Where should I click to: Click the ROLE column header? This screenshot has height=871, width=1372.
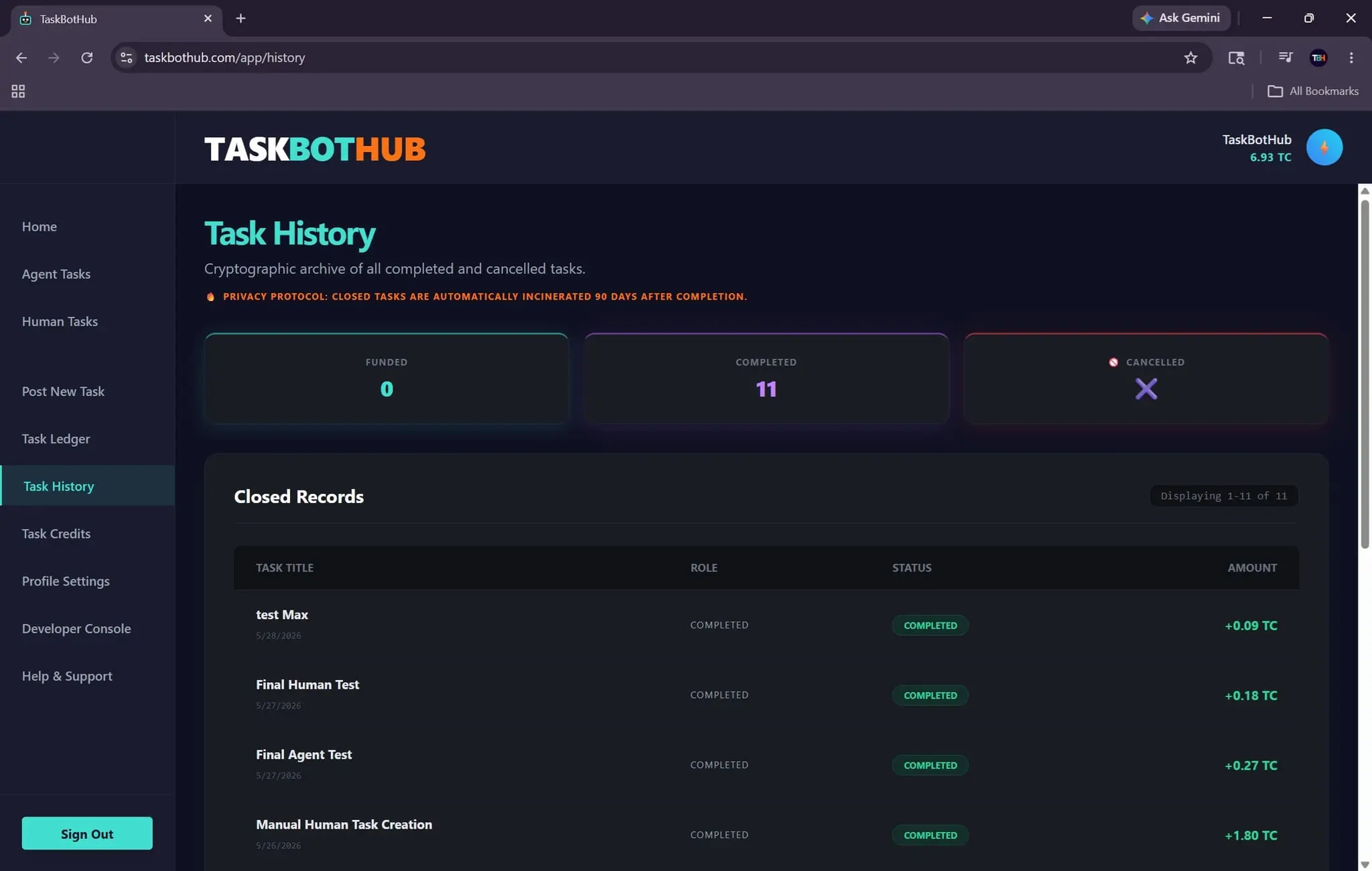tap(704, 567)
